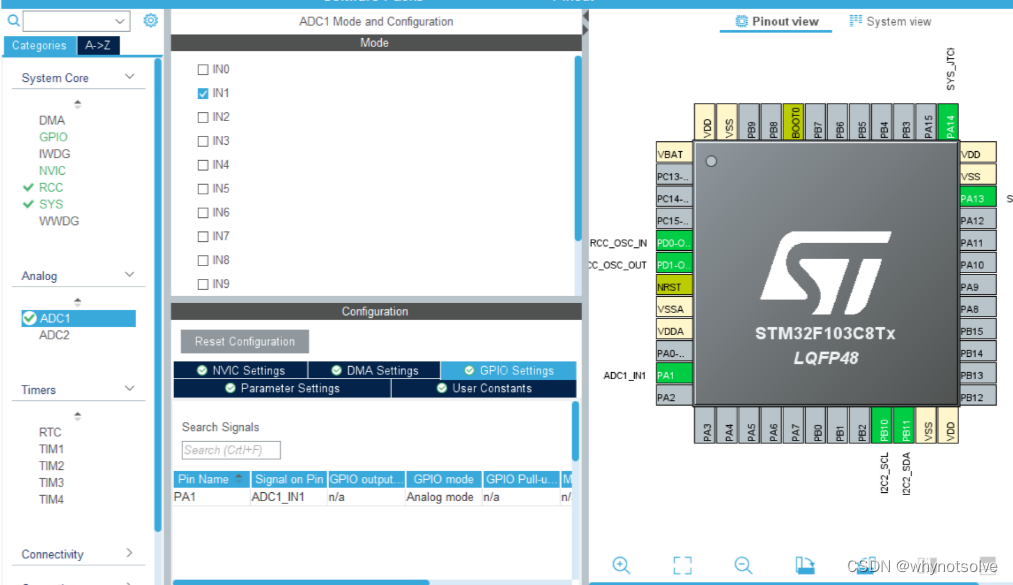Screen dimensions: 1013x585
Task: Select the PD1-OSC_OUT pin on the chip
Action: (674, 265)
